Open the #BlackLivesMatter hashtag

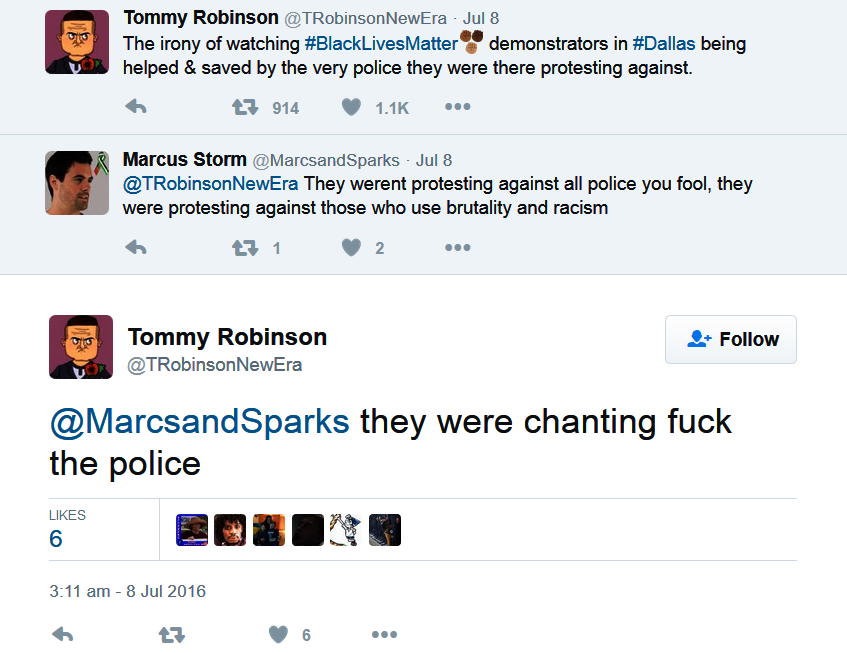click(380, 44)
